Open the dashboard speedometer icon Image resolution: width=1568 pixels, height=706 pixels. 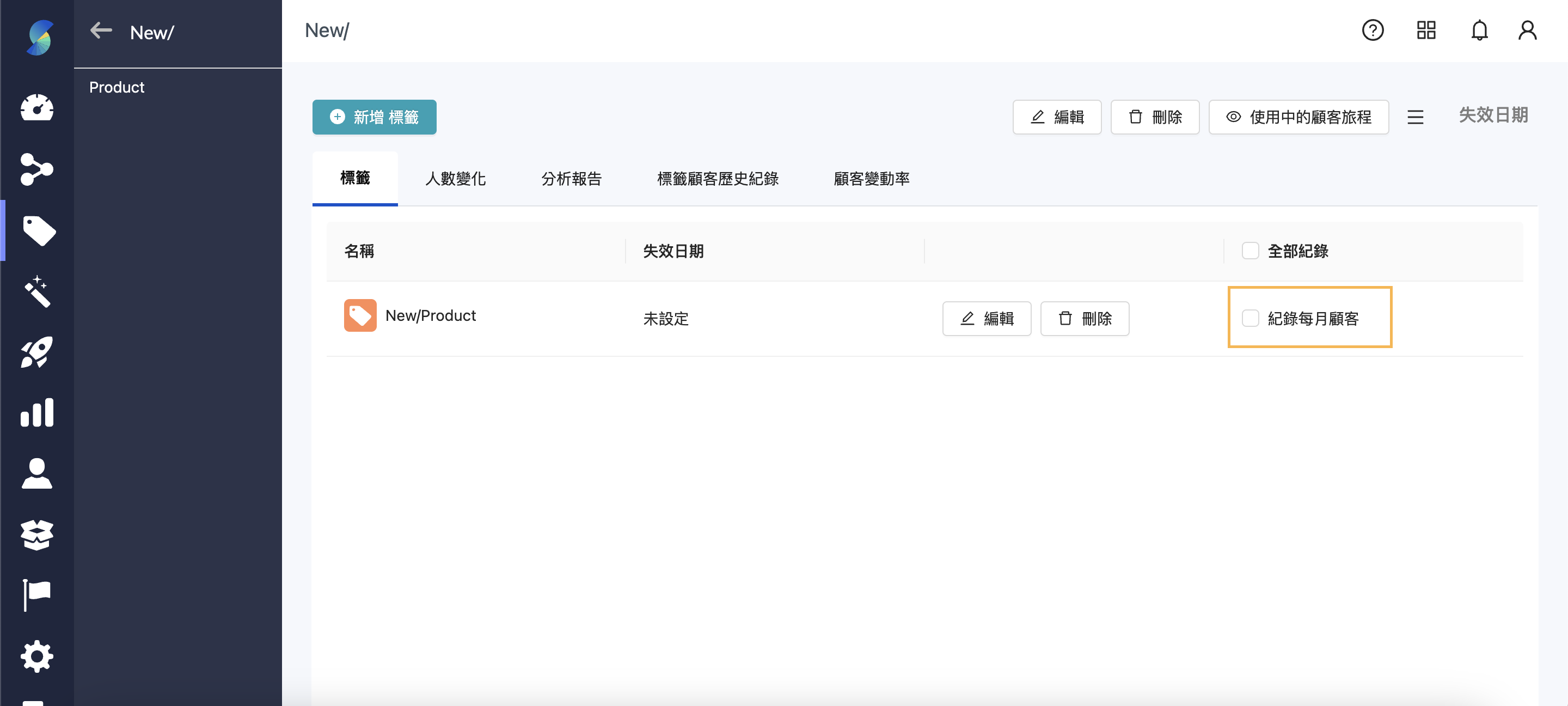point(37,108)
